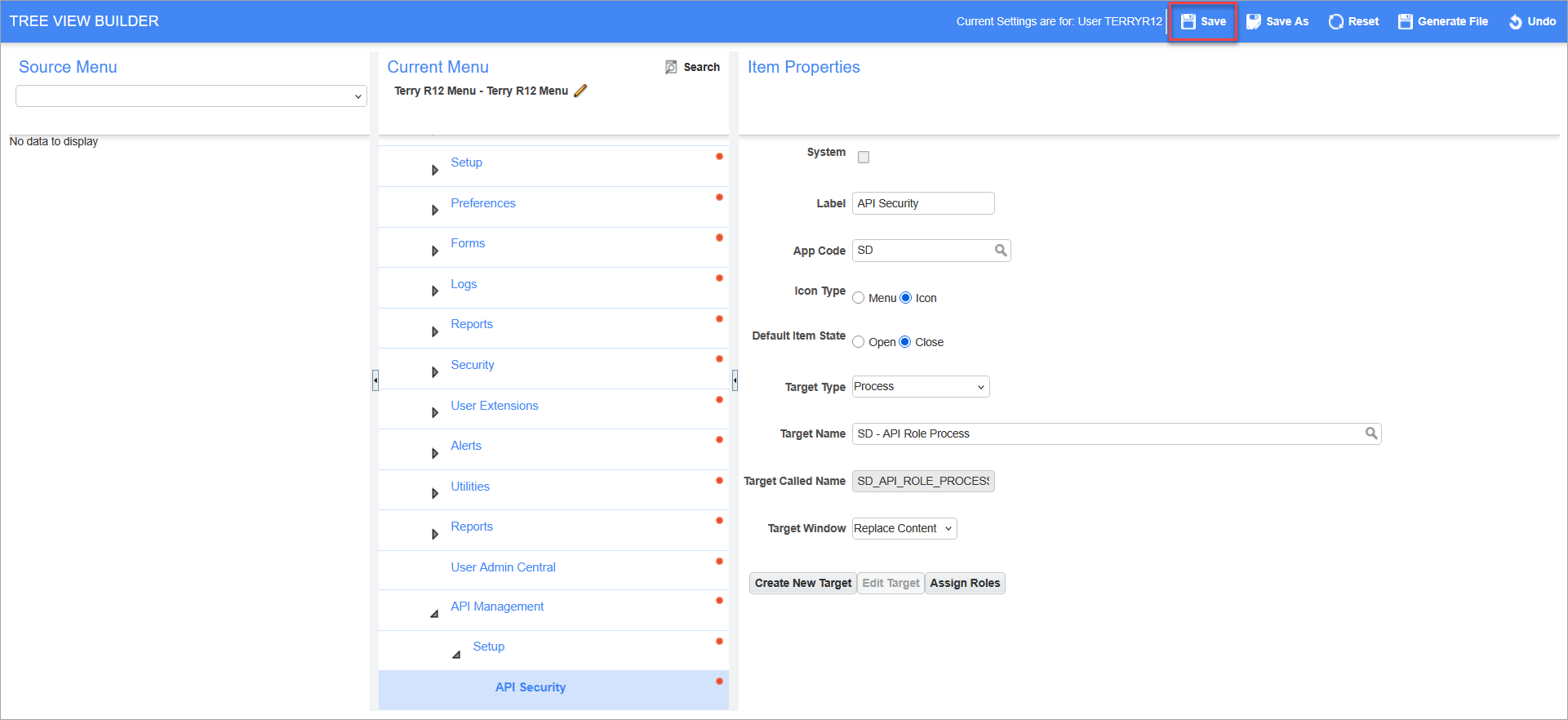
Task: Open the Target Type dropdown
Action: tap(921, 387)
